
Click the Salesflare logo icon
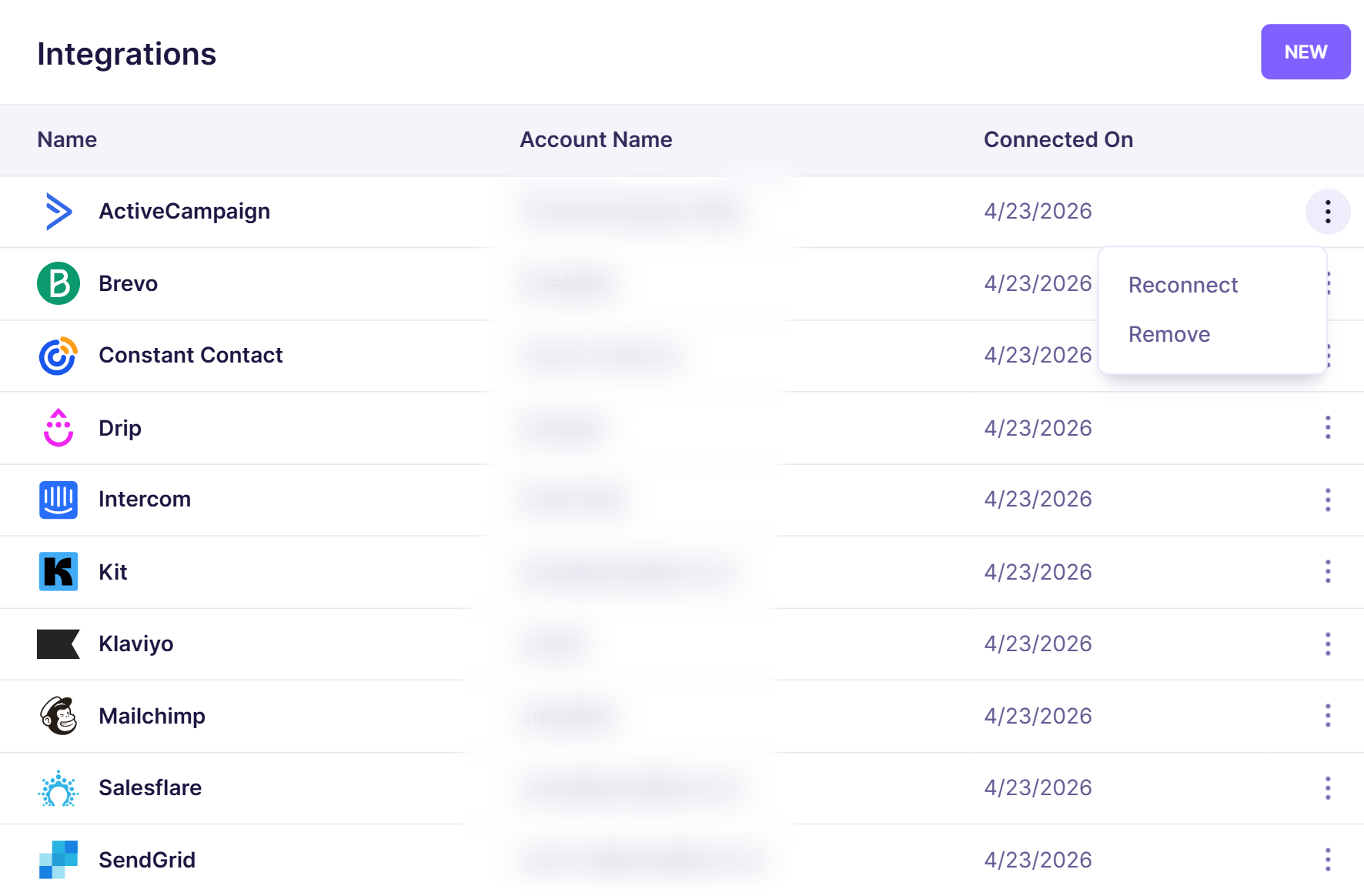click(x=59, y=788)
